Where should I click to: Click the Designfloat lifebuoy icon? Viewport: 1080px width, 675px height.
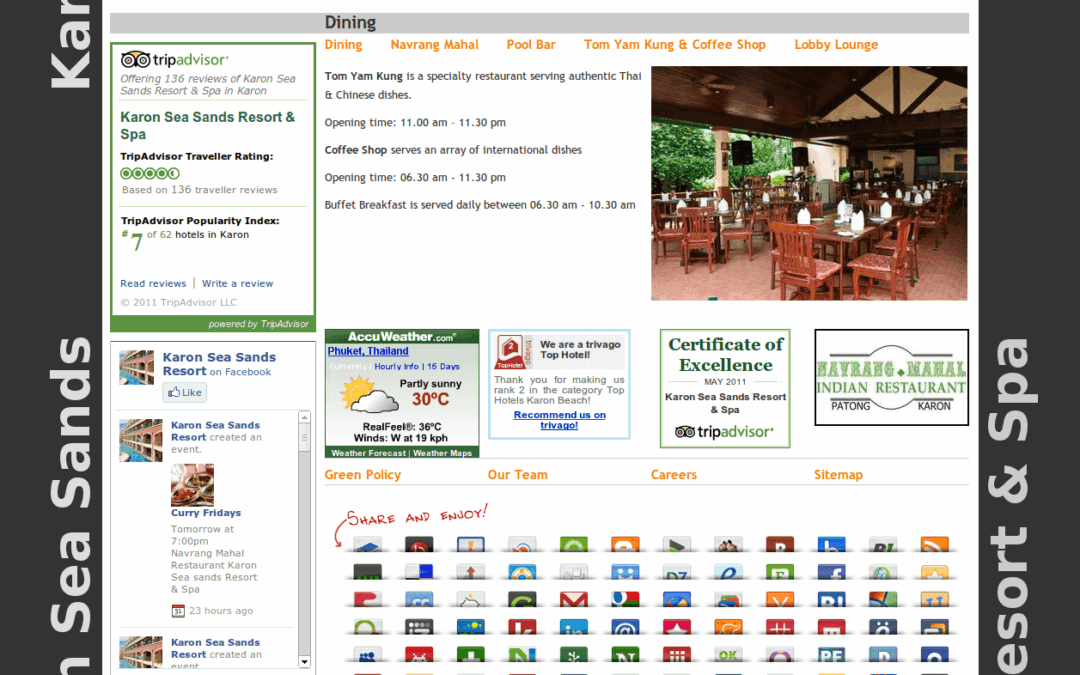coord(522,572)
